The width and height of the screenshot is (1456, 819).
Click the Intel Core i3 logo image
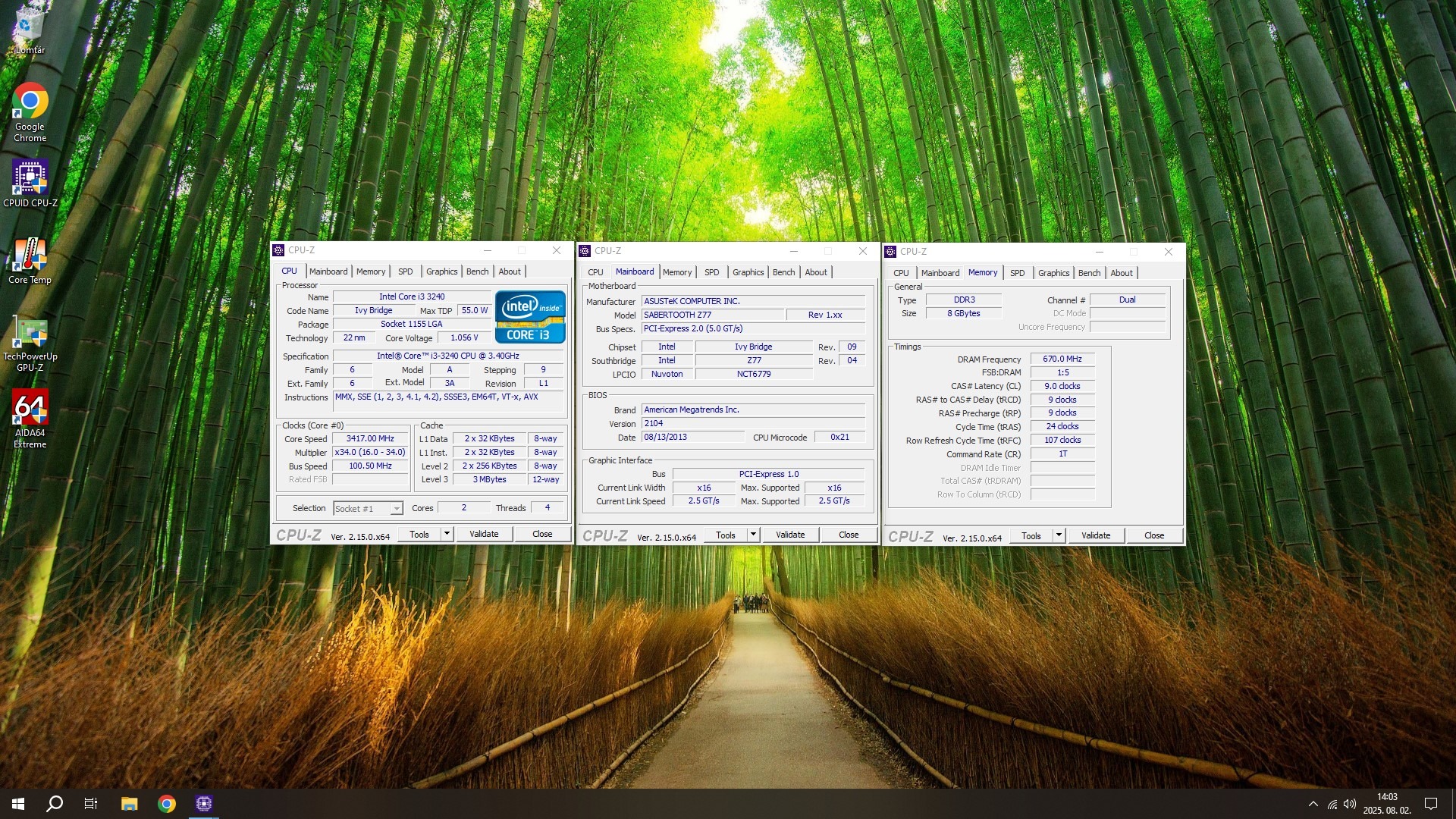[530, 317]
